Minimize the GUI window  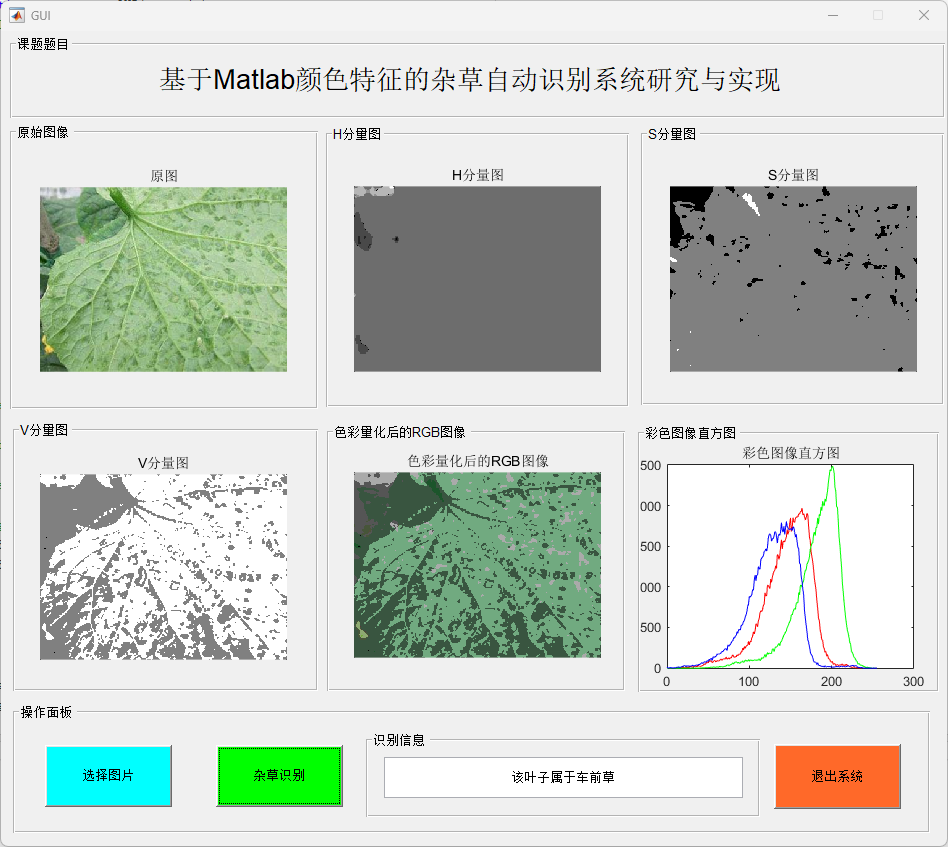pos(832,15)
